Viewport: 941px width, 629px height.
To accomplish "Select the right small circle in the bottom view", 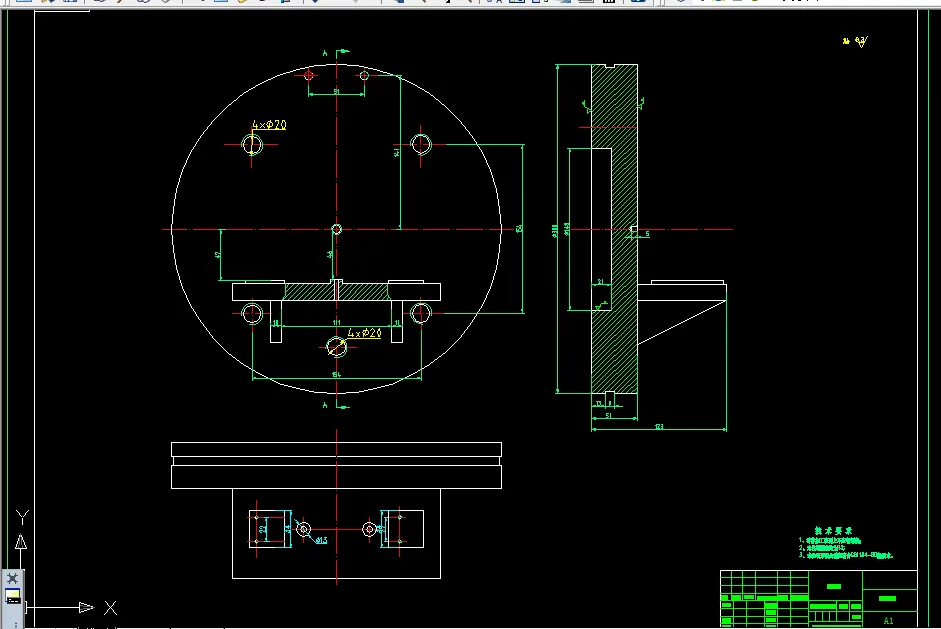I will click(369, 529).
